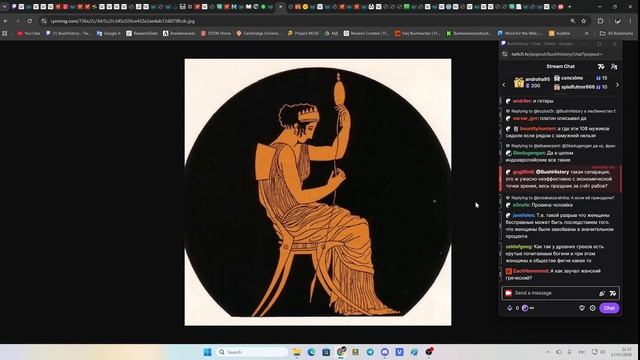Select gifter spielfuhrer666 in leaderboard
The height and width of the screenshot is (360, 640).
tap(578, 87)
